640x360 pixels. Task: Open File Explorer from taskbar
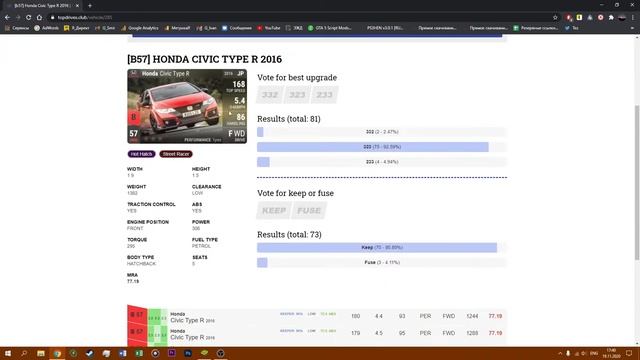click(41, 353)
